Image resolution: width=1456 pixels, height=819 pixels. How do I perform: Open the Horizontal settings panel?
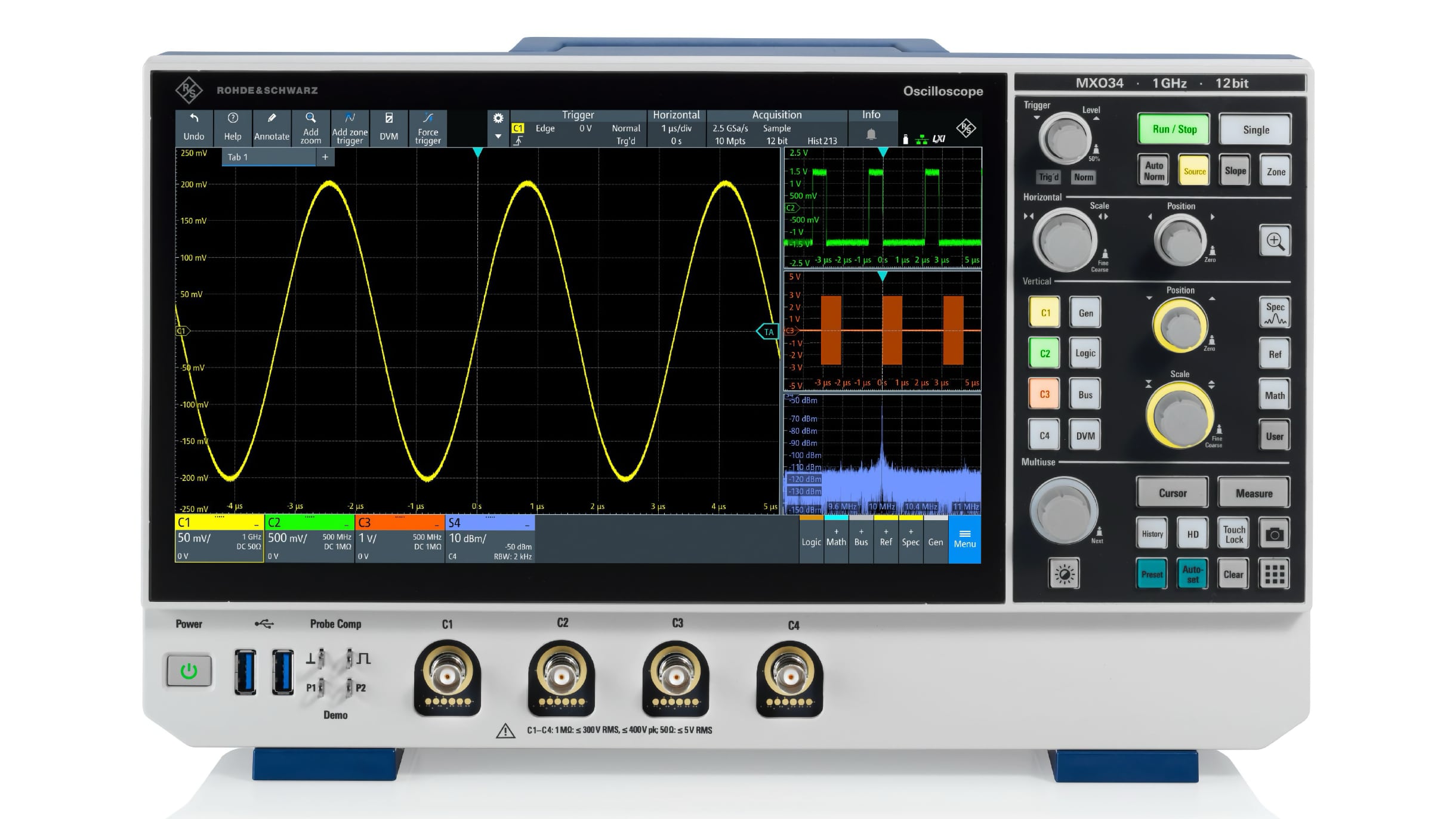click(x=676, y=128)
